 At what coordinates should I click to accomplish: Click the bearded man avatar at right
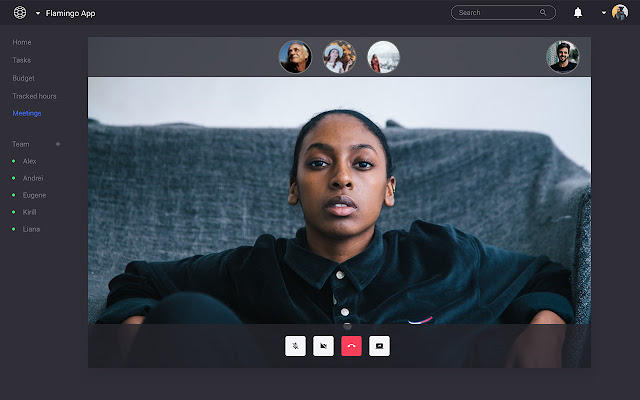563,57
